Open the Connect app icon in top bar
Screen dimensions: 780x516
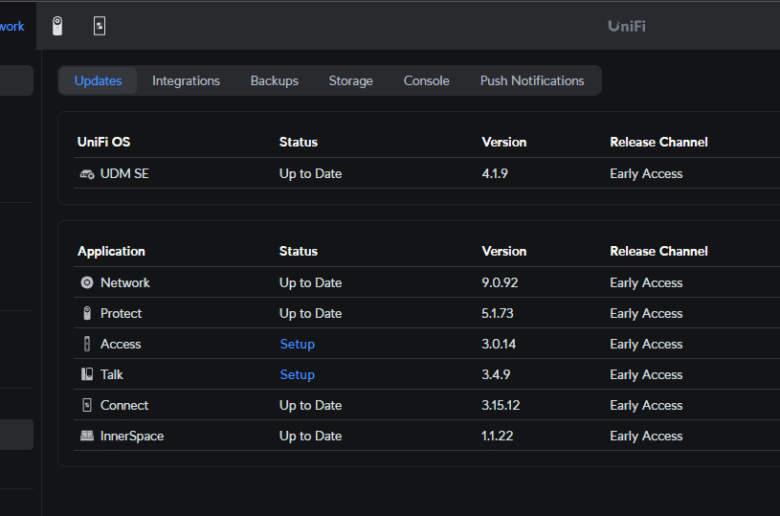pyautogui.click(x=99, y=26)
